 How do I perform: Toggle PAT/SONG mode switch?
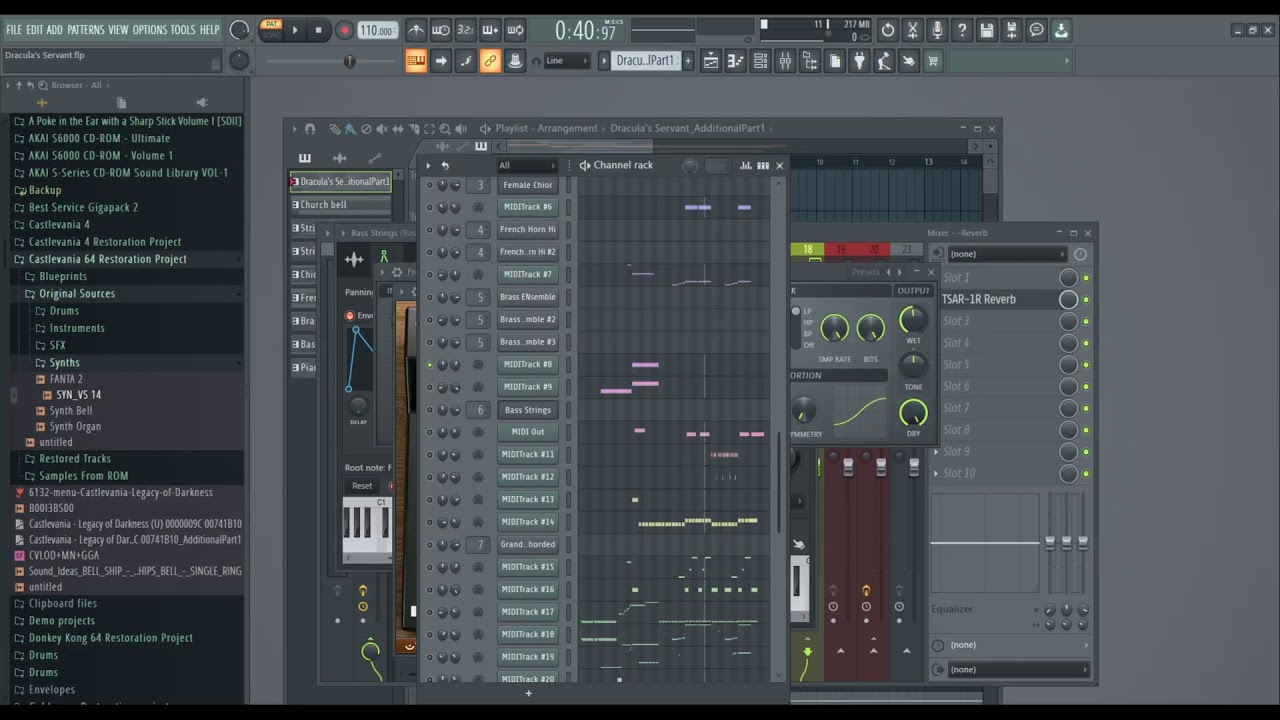(270, 30)
